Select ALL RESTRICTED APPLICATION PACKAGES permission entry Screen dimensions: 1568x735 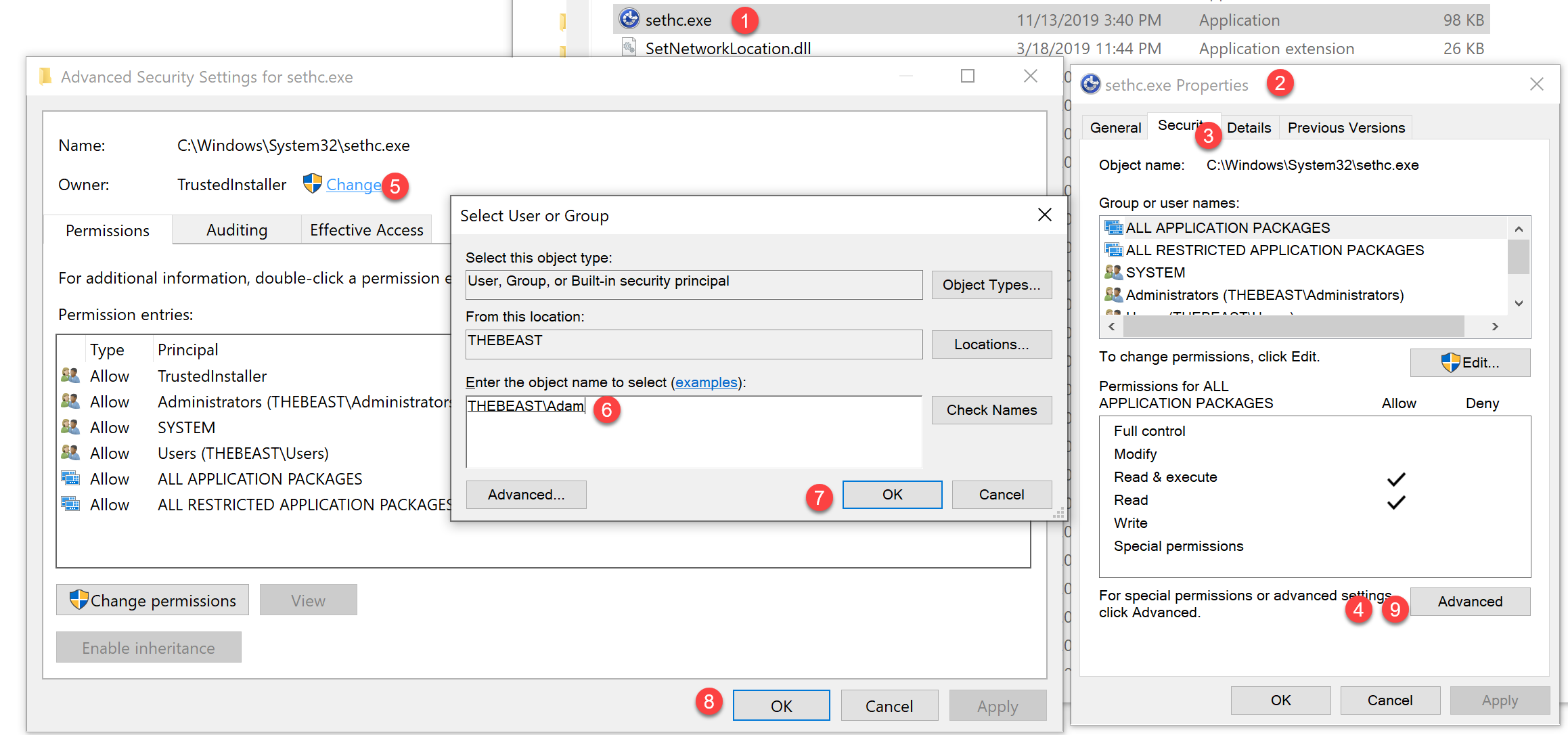[254, 504]
